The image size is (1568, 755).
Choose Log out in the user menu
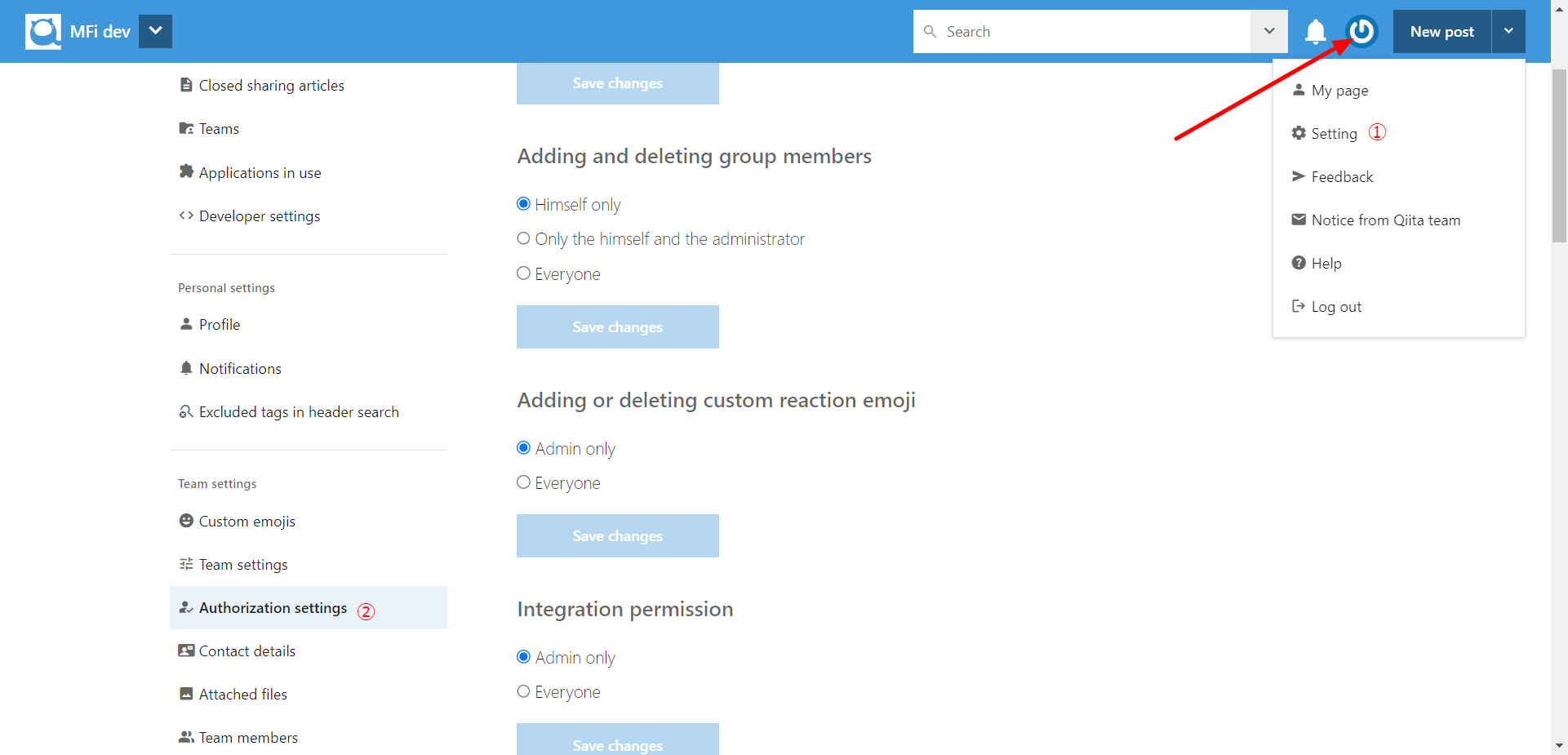coord(1336,307)
